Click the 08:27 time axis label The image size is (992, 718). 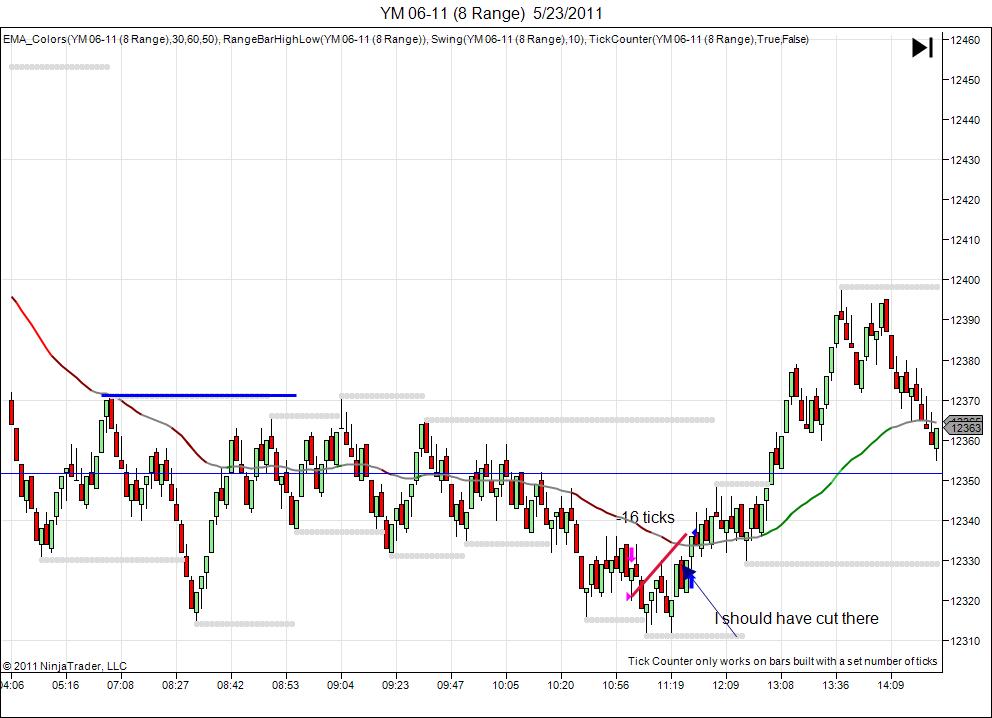(175, 685)
